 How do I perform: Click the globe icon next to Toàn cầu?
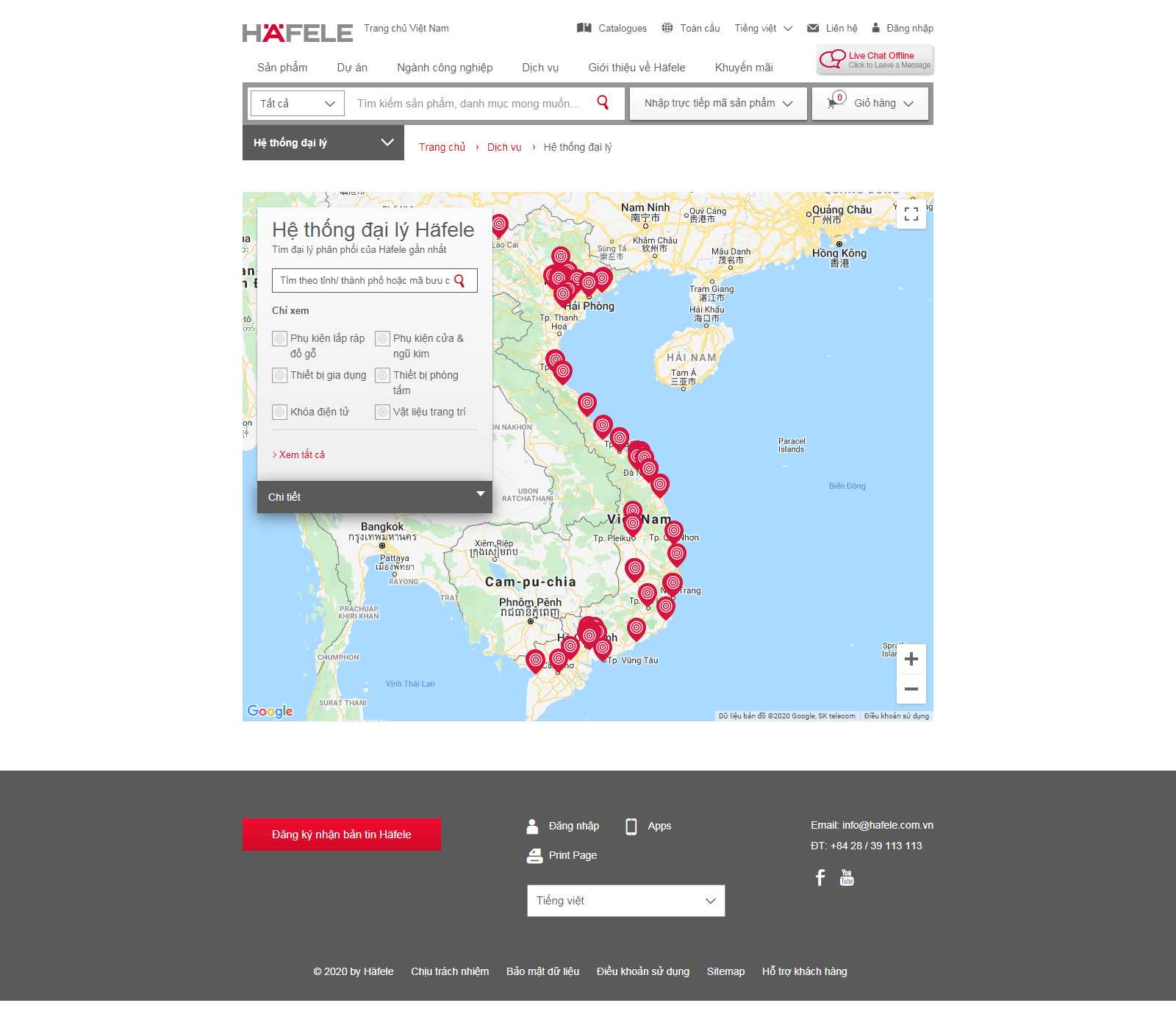(x=667, y=28)
